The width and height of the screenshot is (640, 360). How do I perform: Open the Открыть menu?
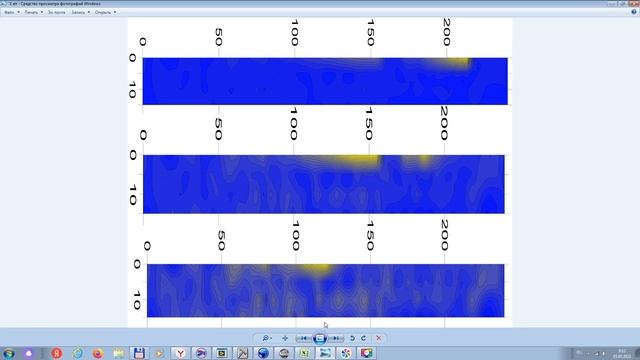pyautogui.click(x=103, y=12)
